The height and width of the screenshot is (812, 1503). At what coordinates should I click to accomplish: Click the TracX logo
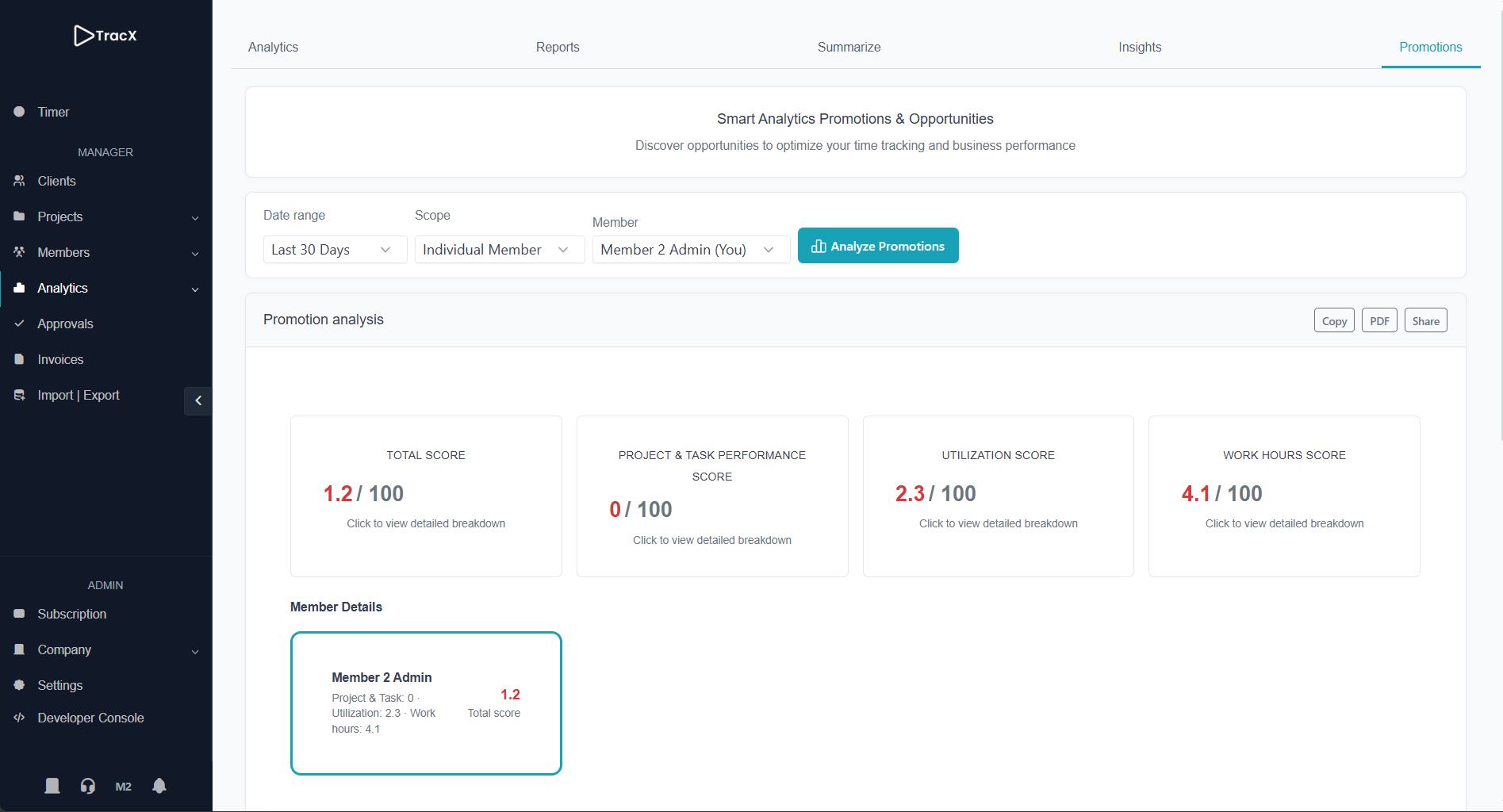pos(105,36)
